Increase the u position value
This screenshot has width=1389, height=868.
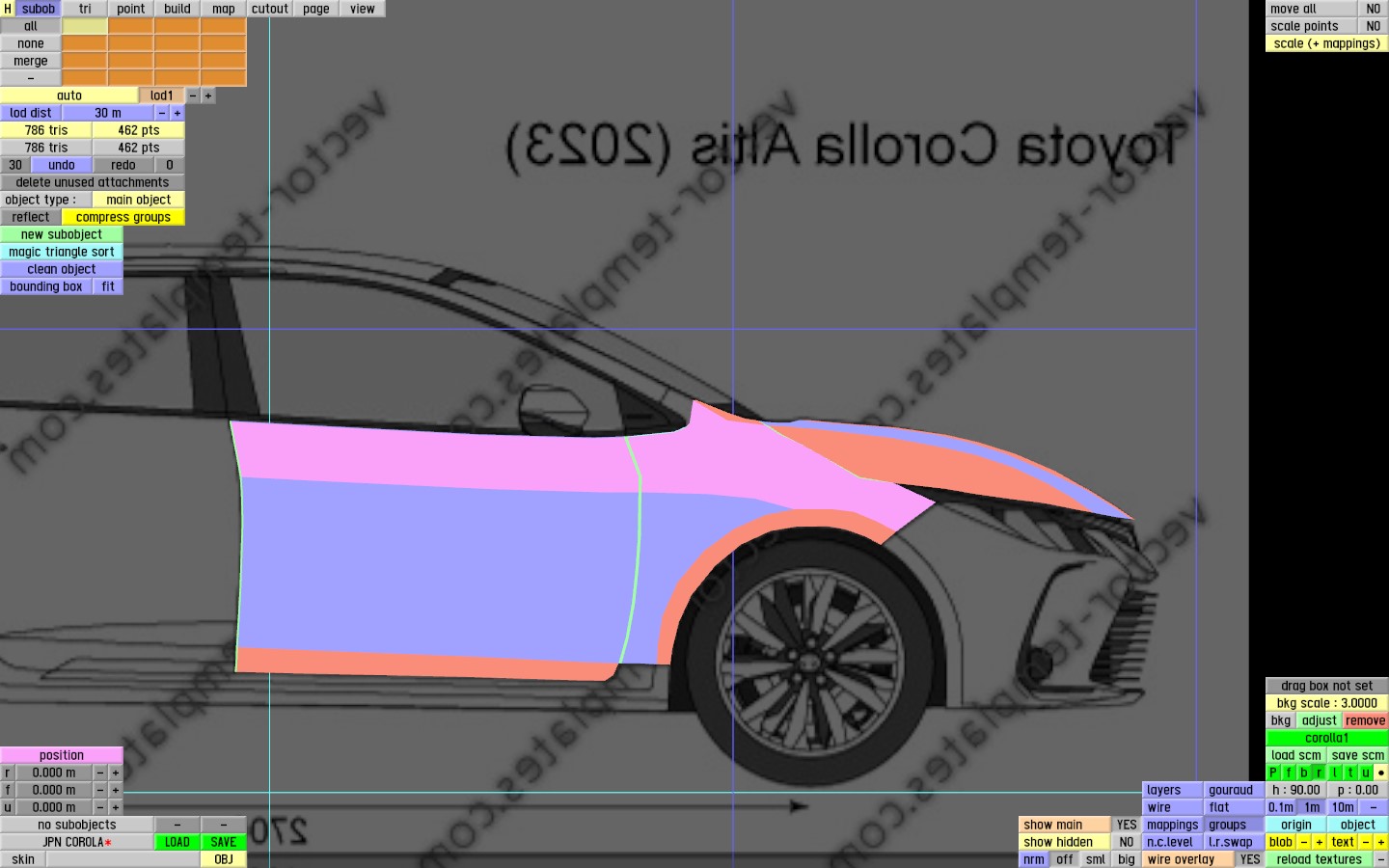[x=116, y=807]
